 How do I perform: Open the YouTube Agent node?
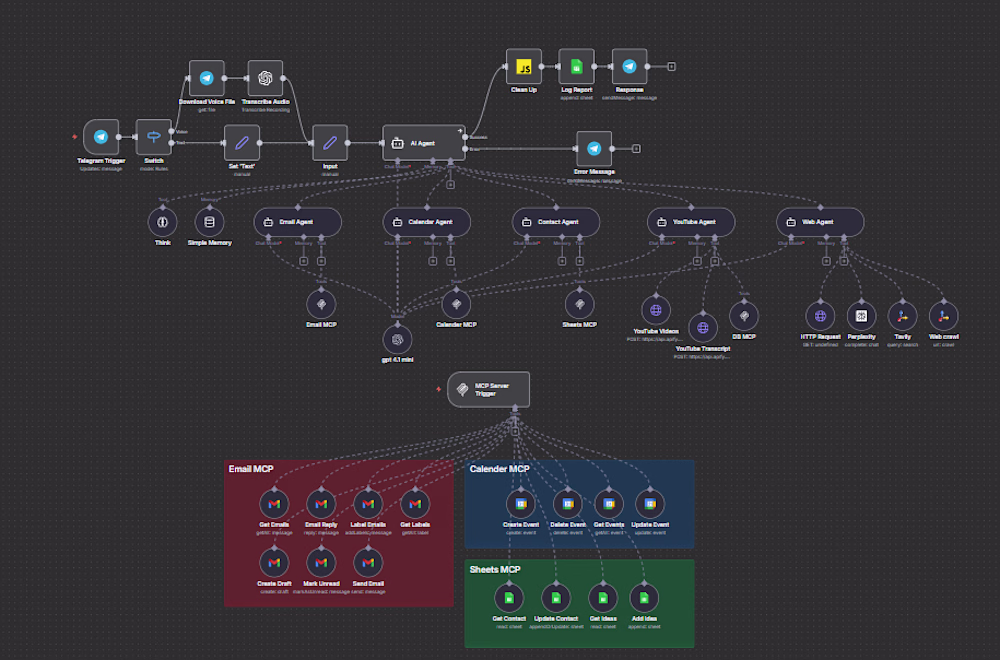691,222
